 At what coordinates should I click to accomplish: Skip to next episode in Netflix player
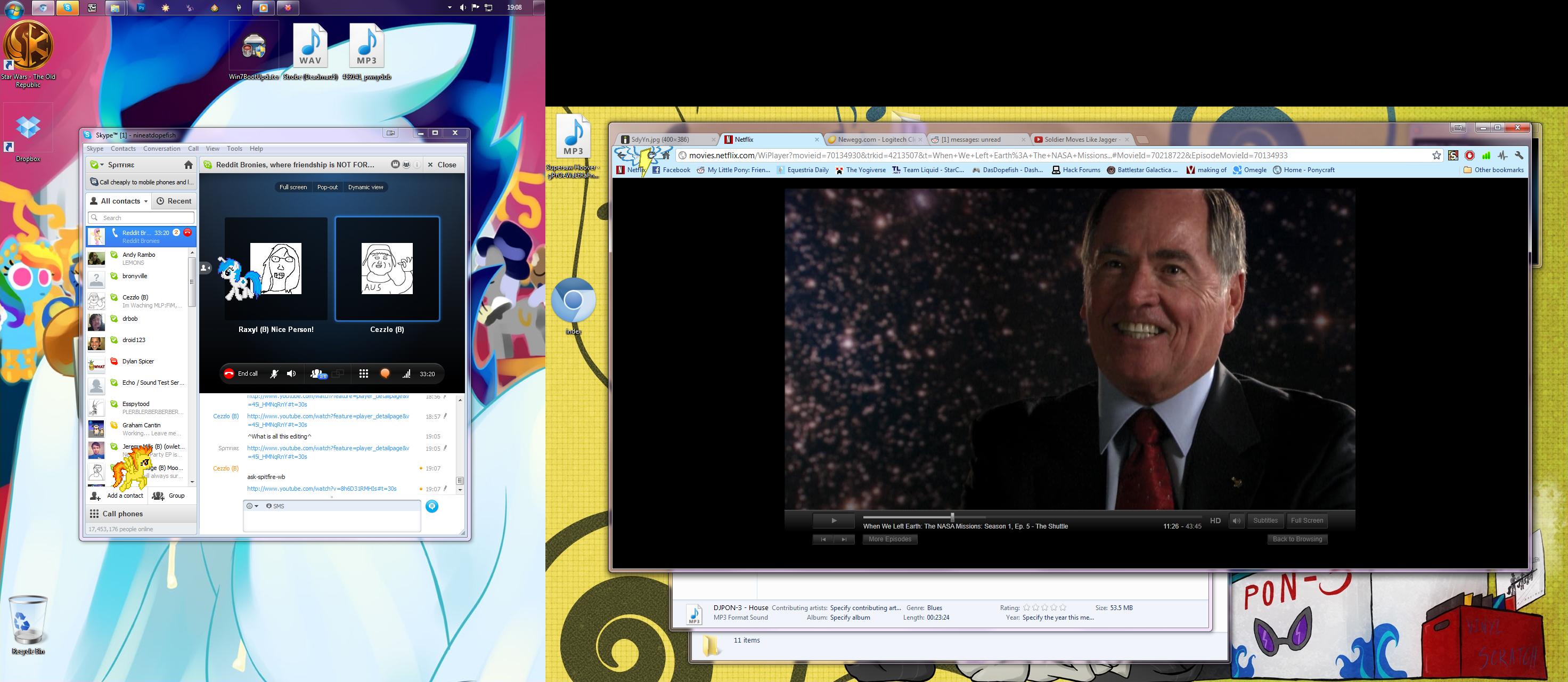click(x=844, y=540)
